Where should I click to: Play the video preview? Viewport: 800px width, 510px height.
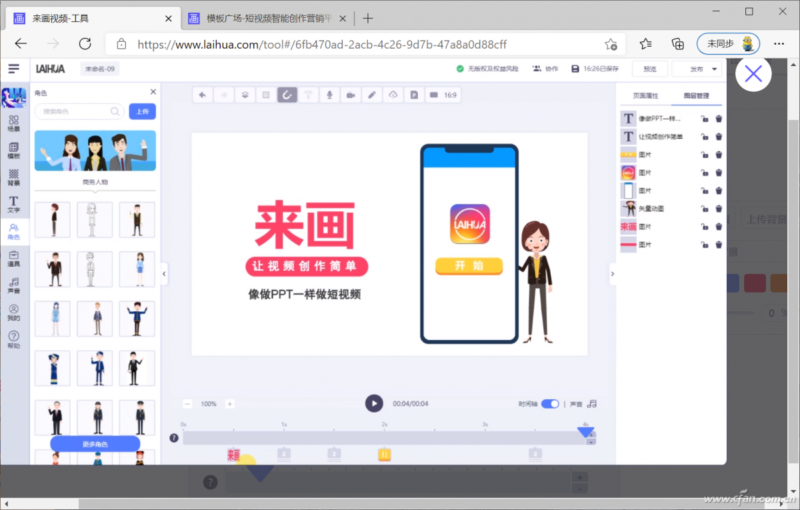374,403
